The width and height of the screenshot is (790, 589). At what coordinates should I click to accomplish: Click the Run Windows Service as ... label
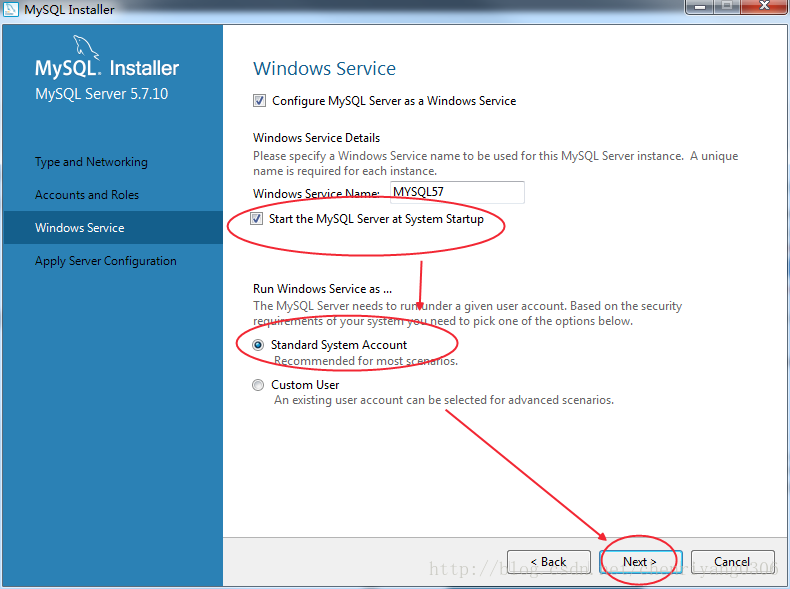coord(322,289)
